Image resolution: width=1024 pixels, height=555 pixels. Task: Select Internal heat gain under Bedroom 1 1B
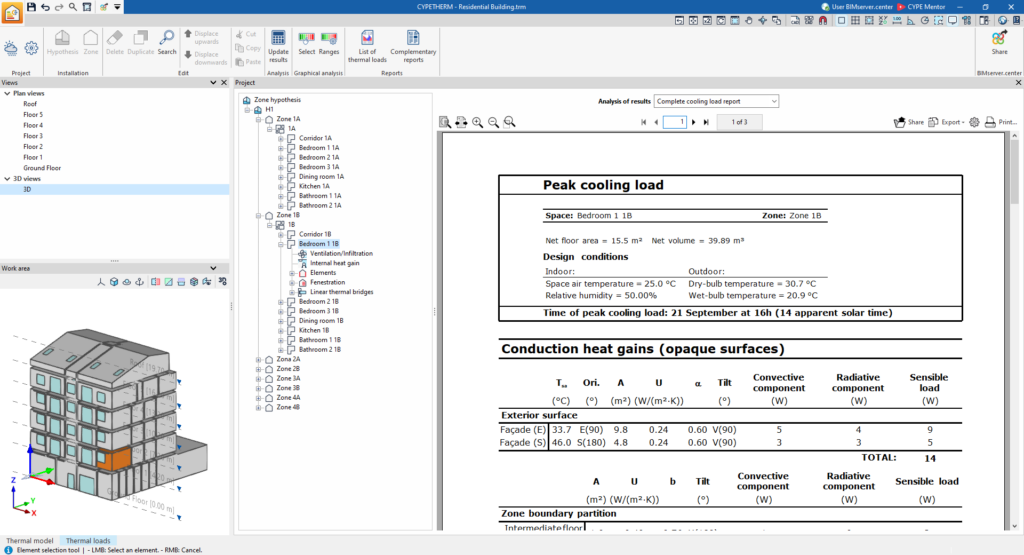[334, 263]
